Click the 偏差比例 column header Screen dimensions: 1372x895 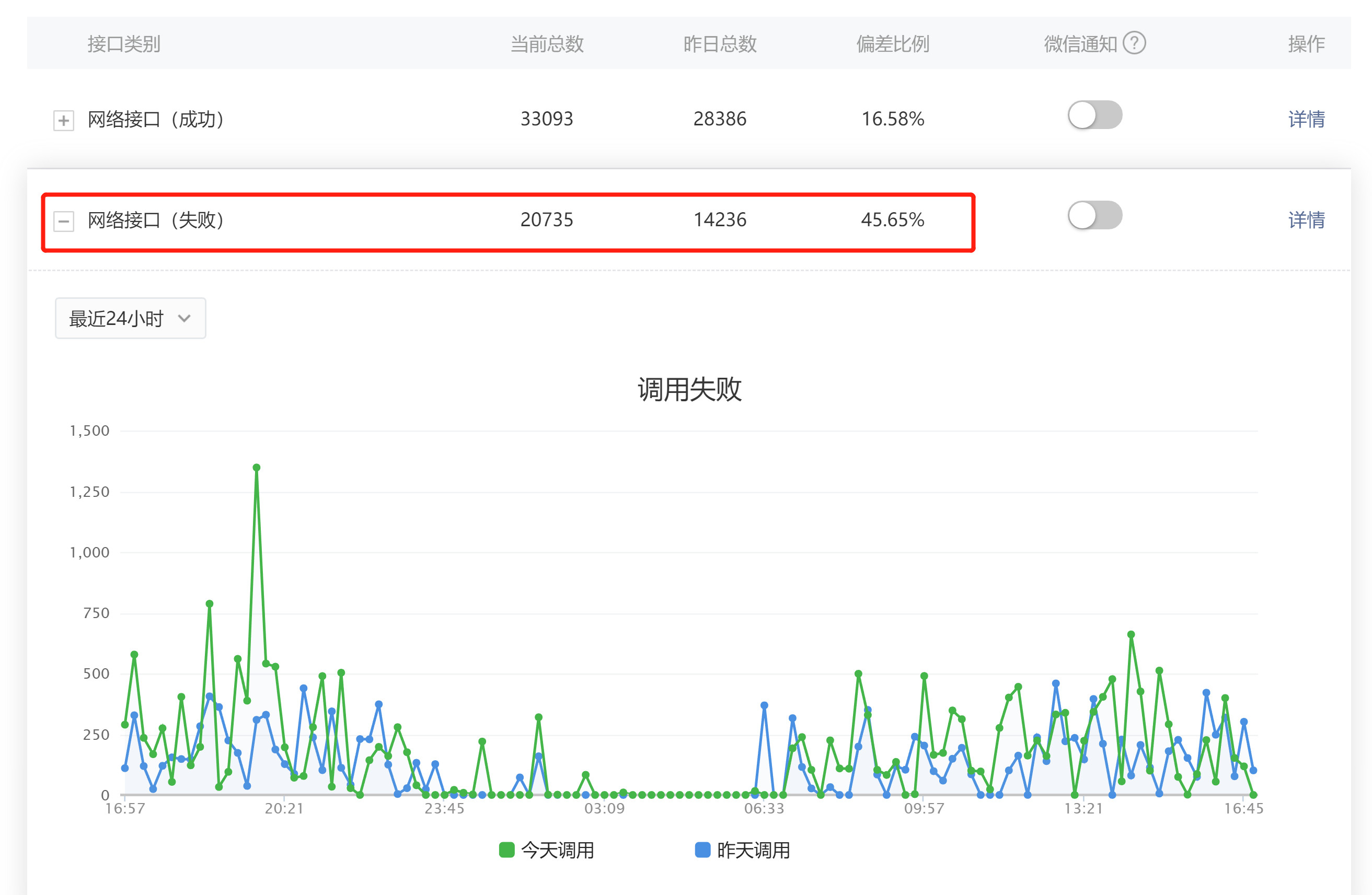pos(892,44)
